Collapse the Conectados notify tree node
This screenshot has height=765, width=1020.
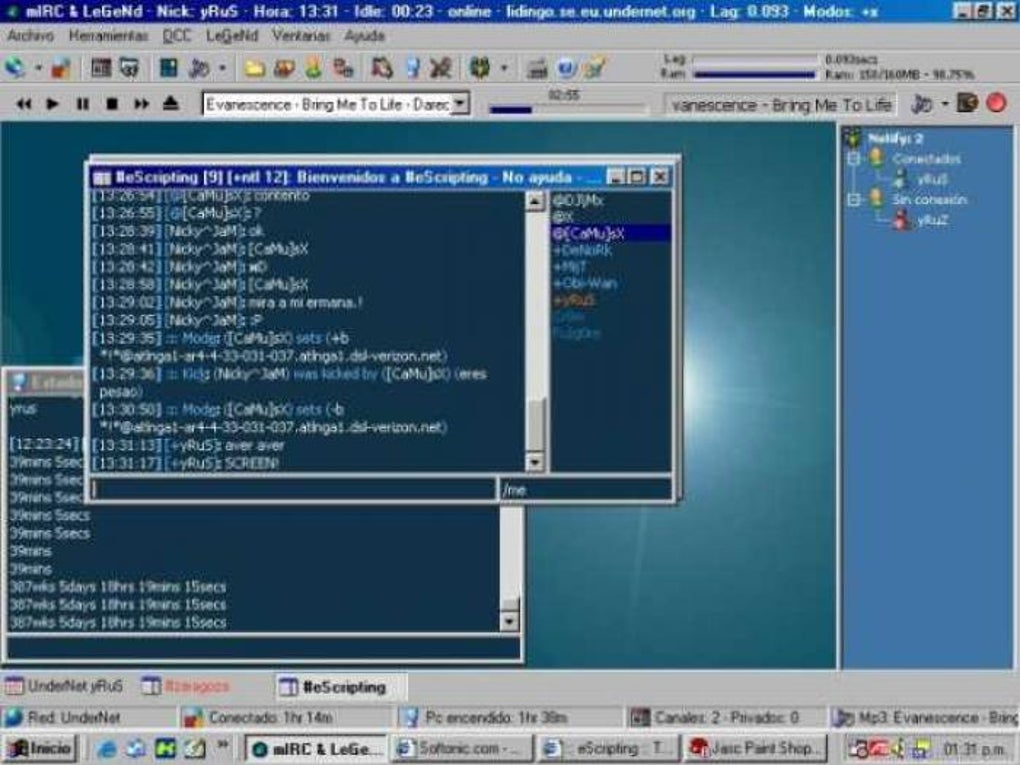853,159
